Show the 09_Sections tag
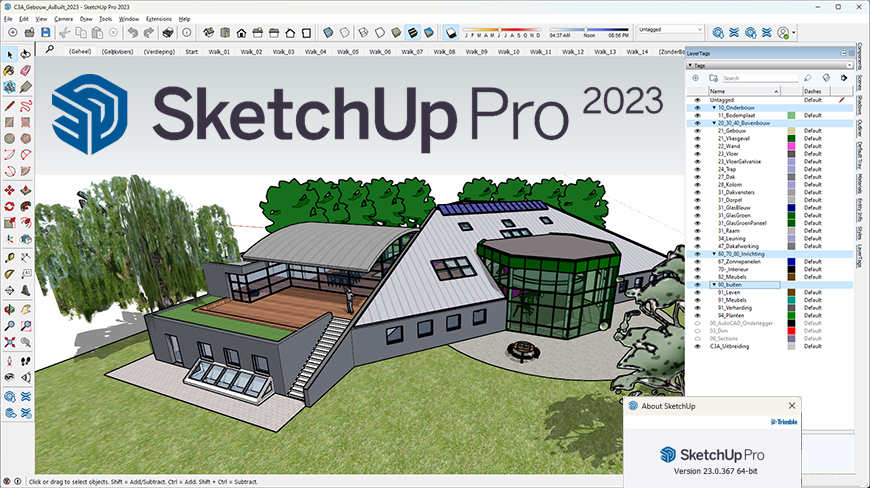870x488 pixels. 698,338
